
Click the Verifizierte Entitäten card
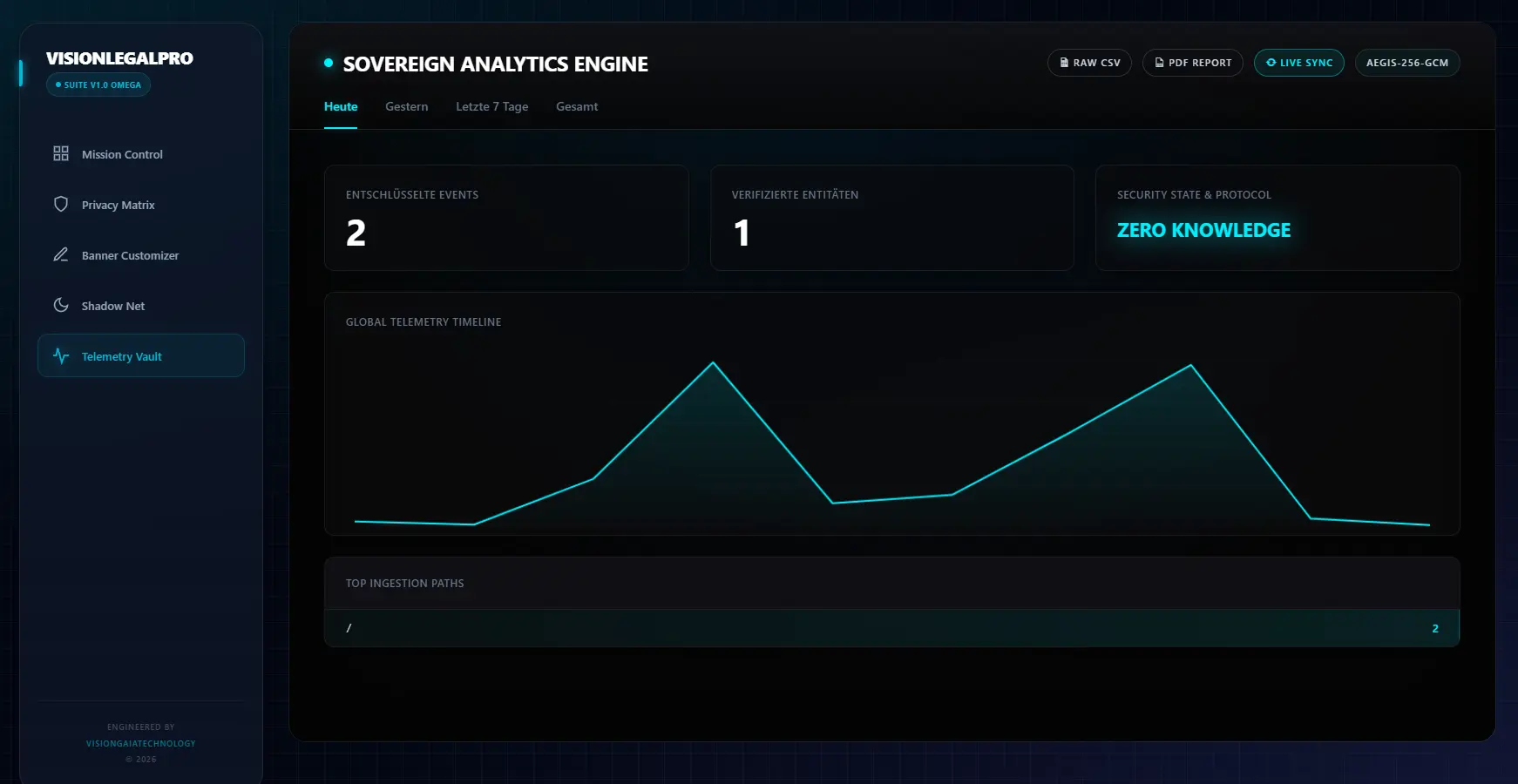pyautogui.click(x=892, y=218)
